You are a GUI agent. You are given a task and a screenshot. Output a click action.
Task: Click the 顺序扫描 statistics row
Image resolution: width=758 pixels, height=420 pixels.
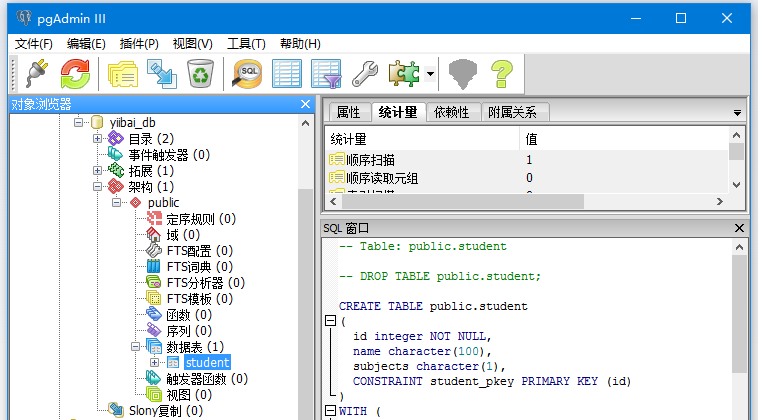[x=527, y=159]
